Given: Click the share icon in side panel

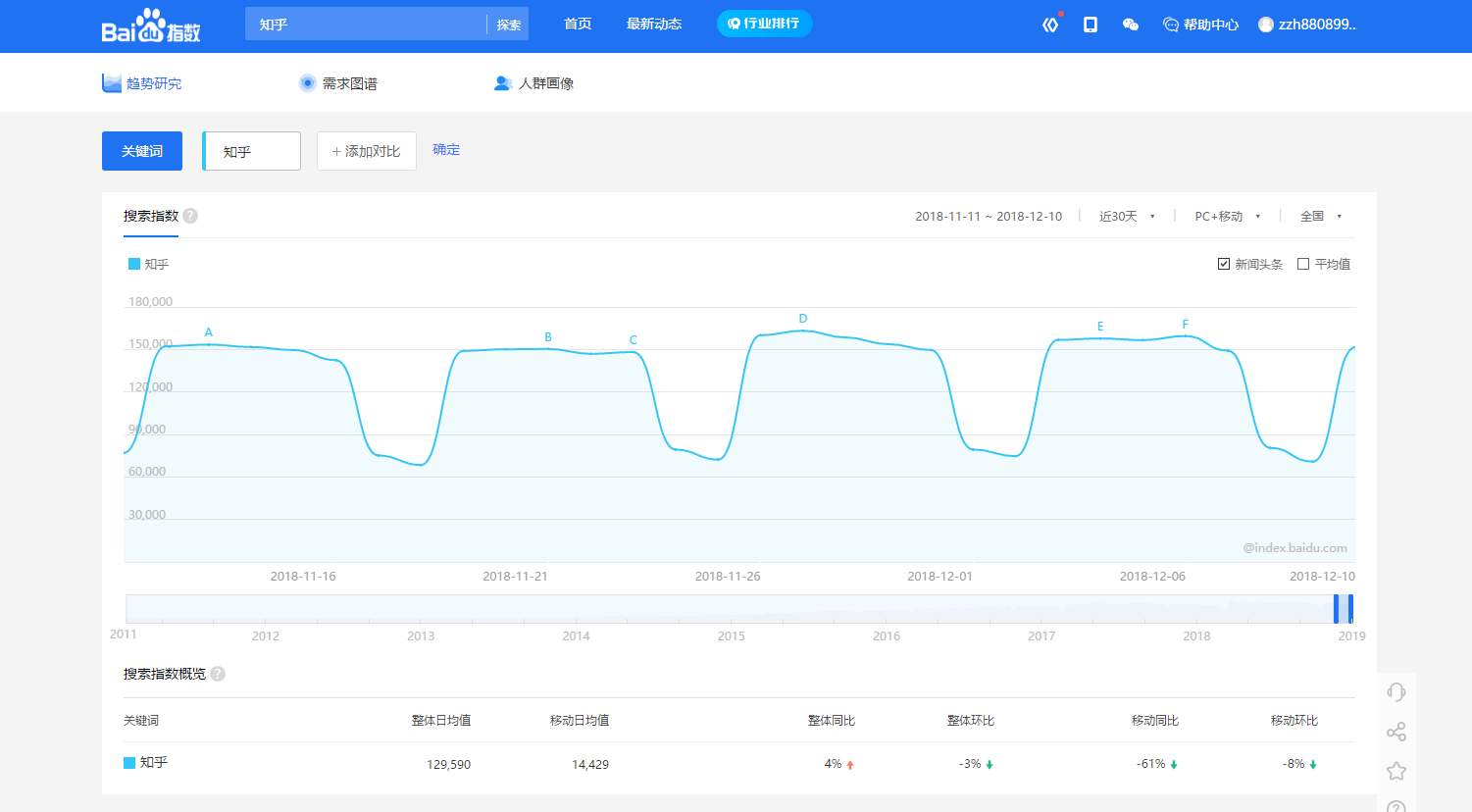Looking at the screenshot, I should pos(1396,732).
